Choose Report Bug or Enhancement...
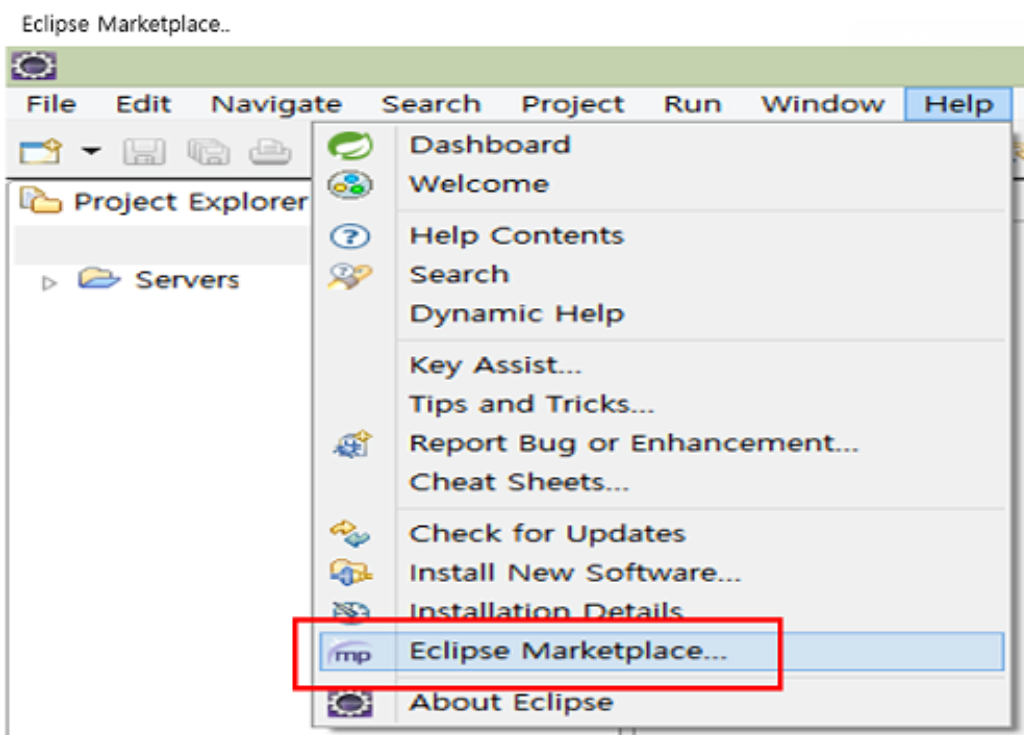Screen dimensions: 1024x735 [662, 444]
